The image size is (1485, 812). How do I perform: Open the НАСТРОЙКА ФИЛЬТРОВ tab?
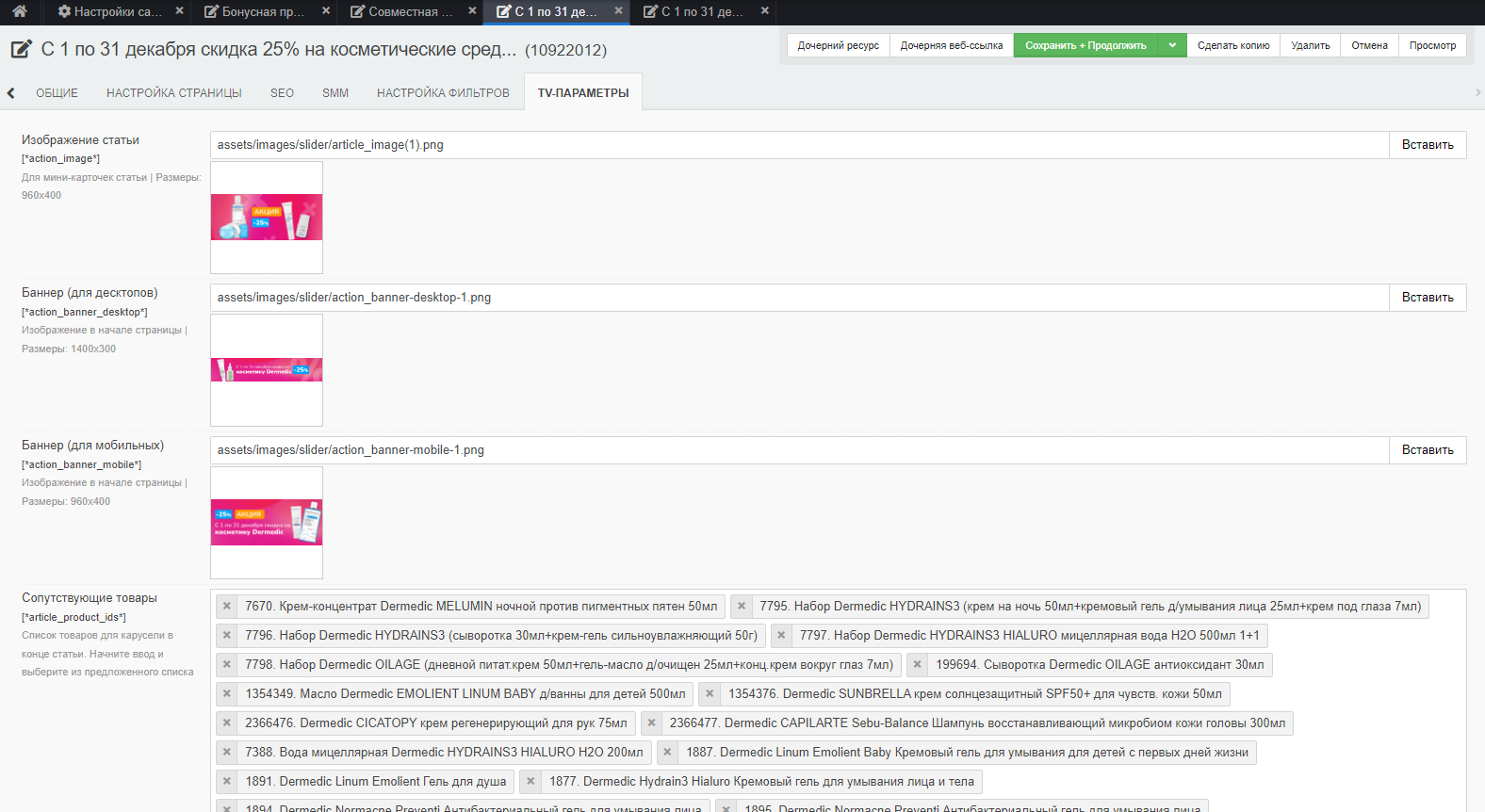(443, 93)
